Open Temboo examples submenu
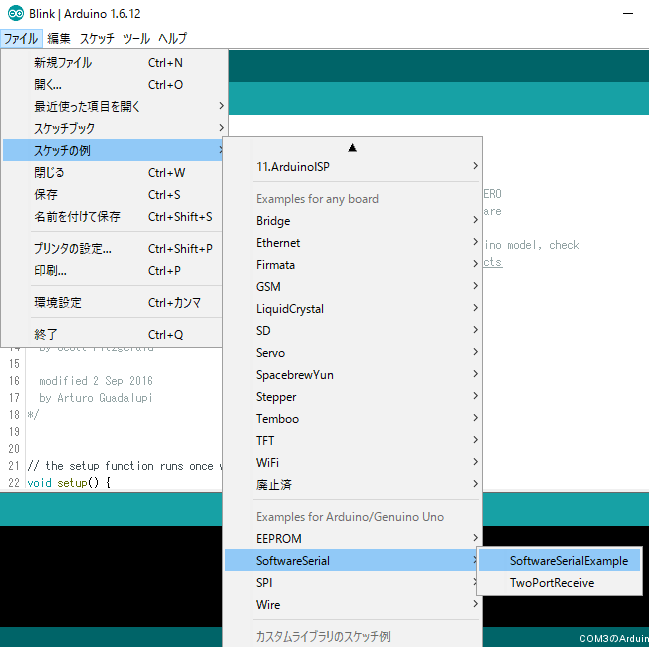649x647 pixels. 353,419
